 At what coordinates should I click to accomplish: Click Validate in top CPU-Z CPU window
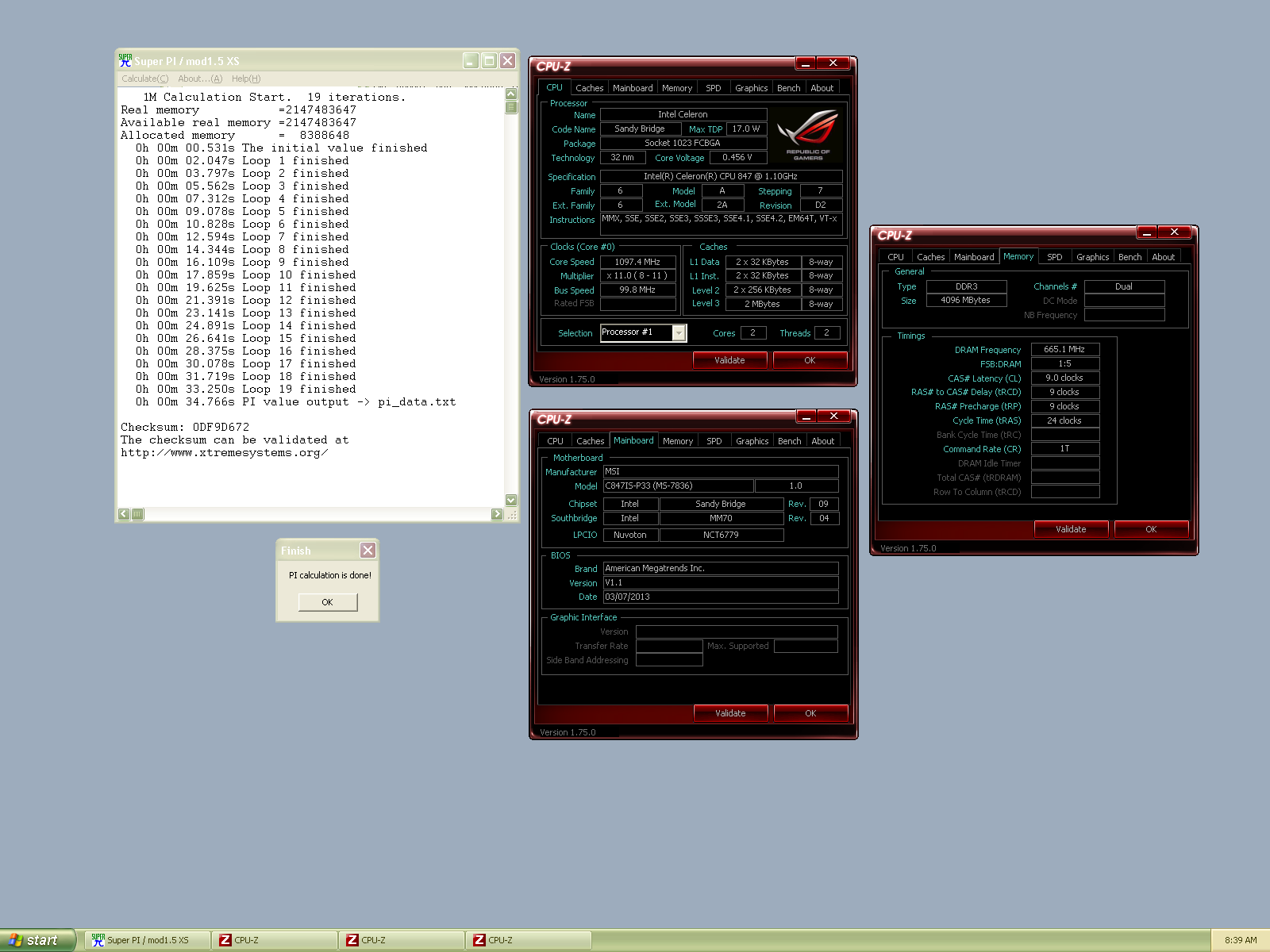click(x=730, y=360)
